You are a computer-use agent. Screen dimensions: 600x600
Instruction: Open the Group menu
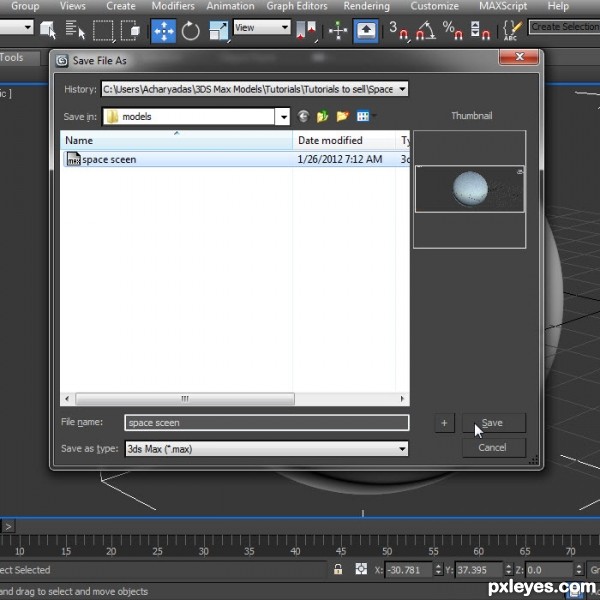point(25,6)
